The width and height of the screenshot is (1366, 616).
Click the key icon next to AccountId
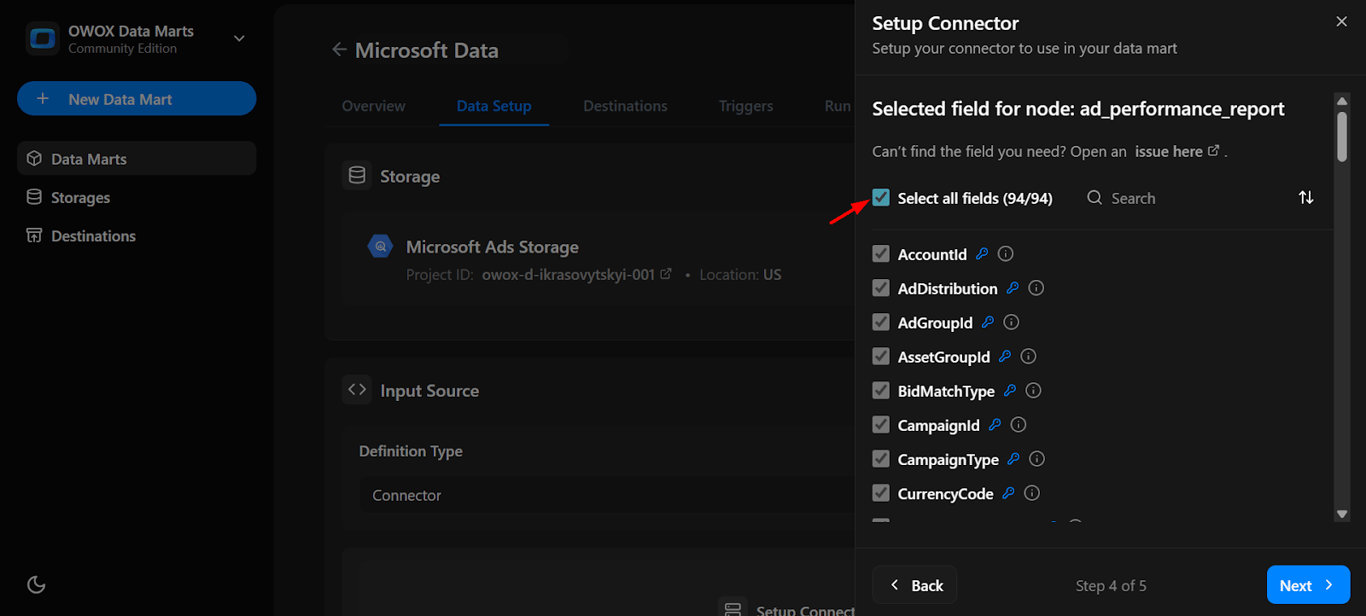[982, 254]
